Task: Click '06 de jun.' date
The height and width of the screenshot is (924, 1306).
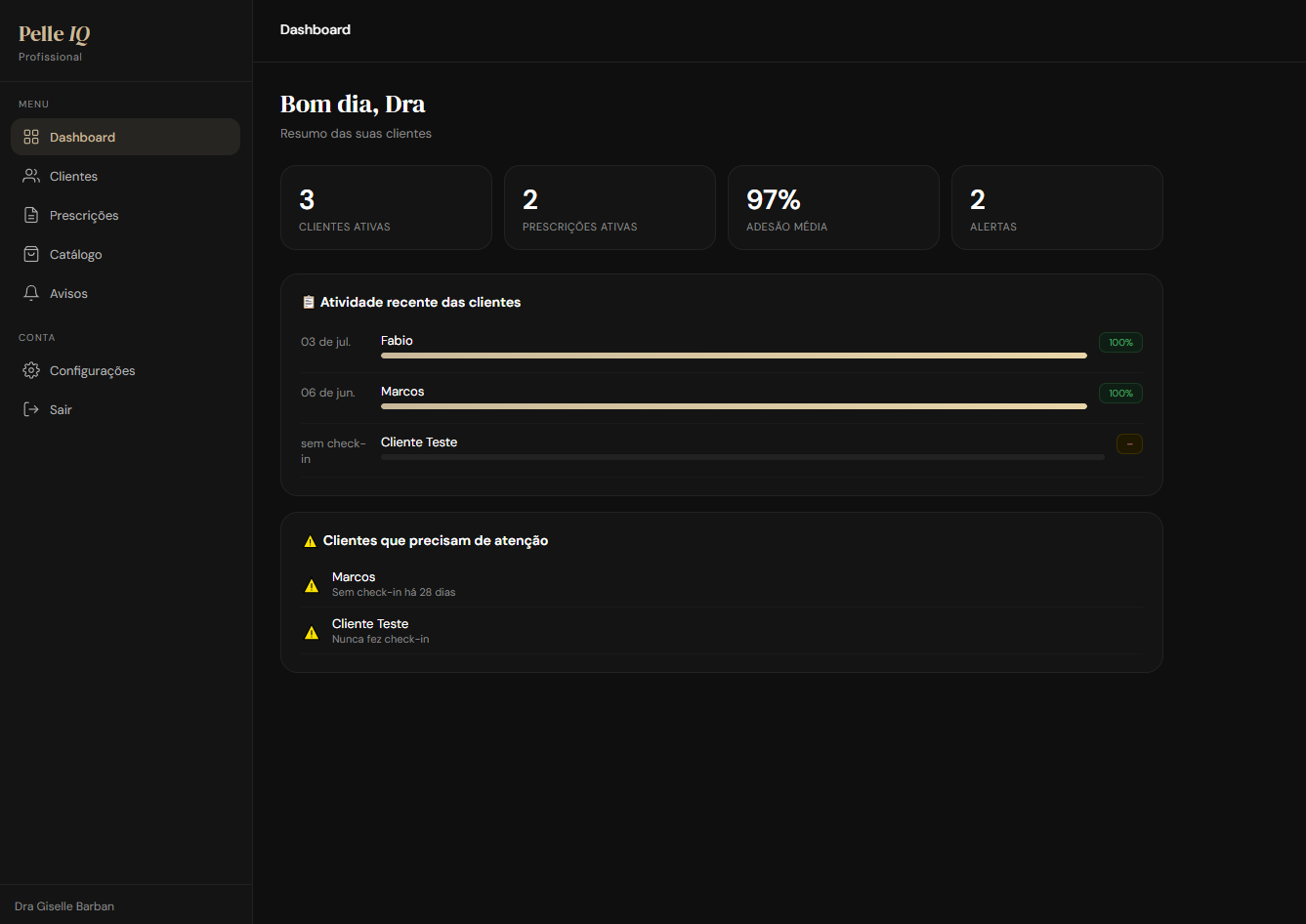Action: 328,393
